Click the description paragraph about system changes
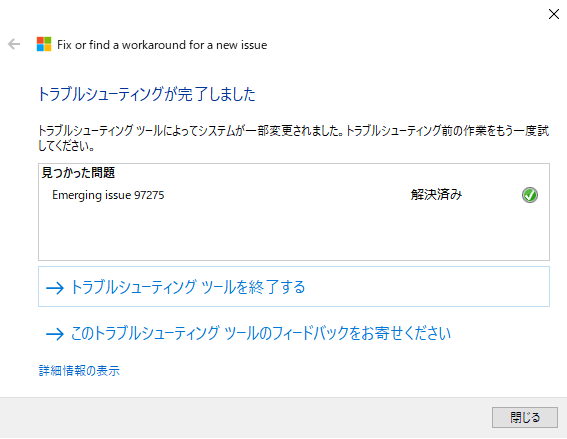The width and height of the screenshot is (567, 439). [294, 138]
